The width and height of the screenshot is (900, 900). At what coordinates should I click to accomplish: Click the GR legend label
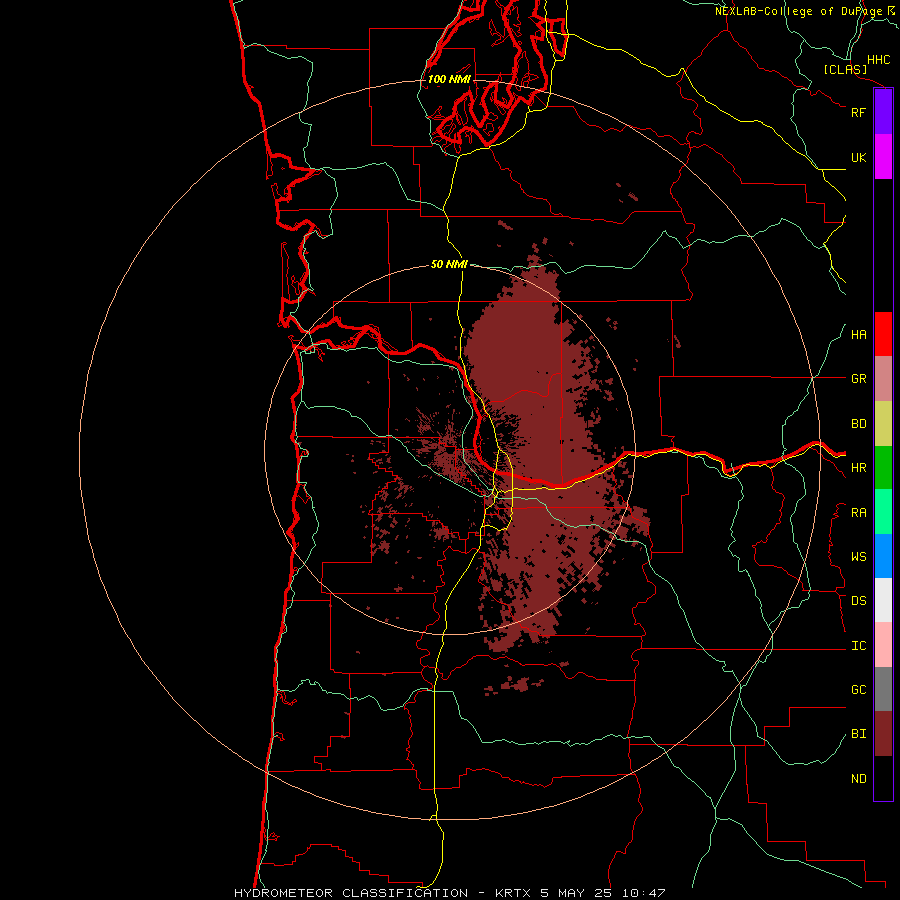[858, 379]
